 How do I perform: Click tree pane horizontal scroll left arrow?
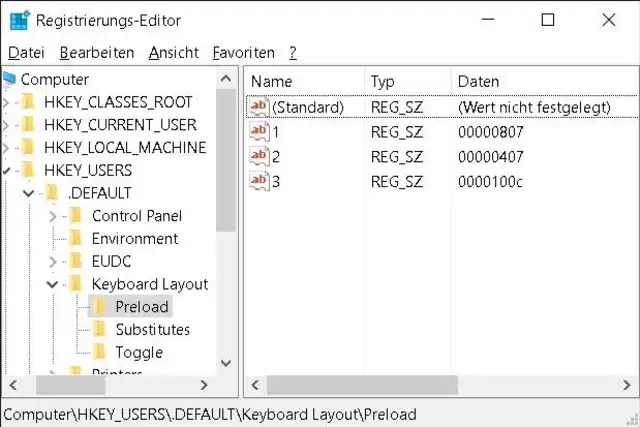coord(13,385)
